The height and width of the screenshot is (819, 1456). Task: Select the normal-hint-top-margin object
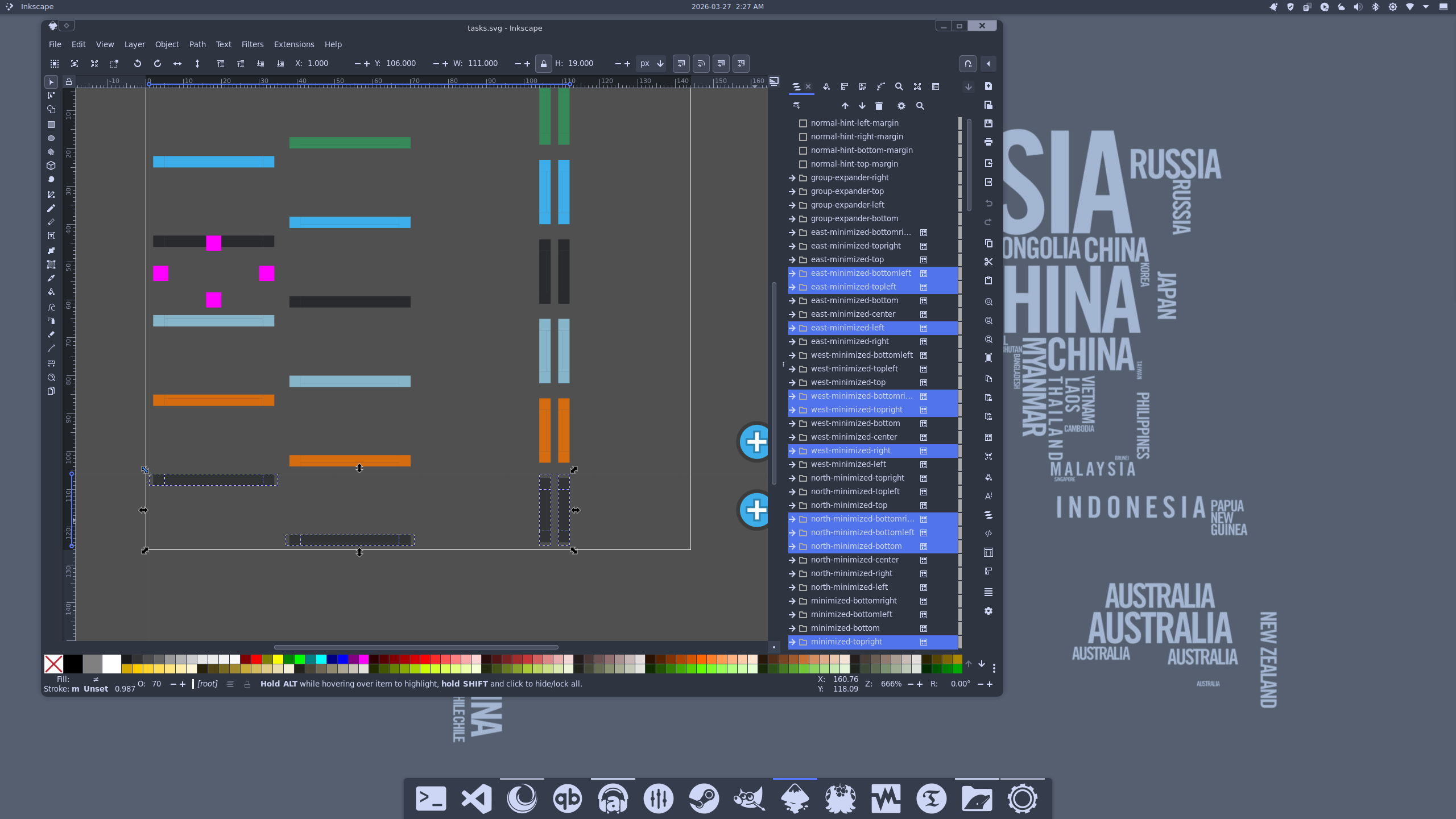[x=854, y=164]
